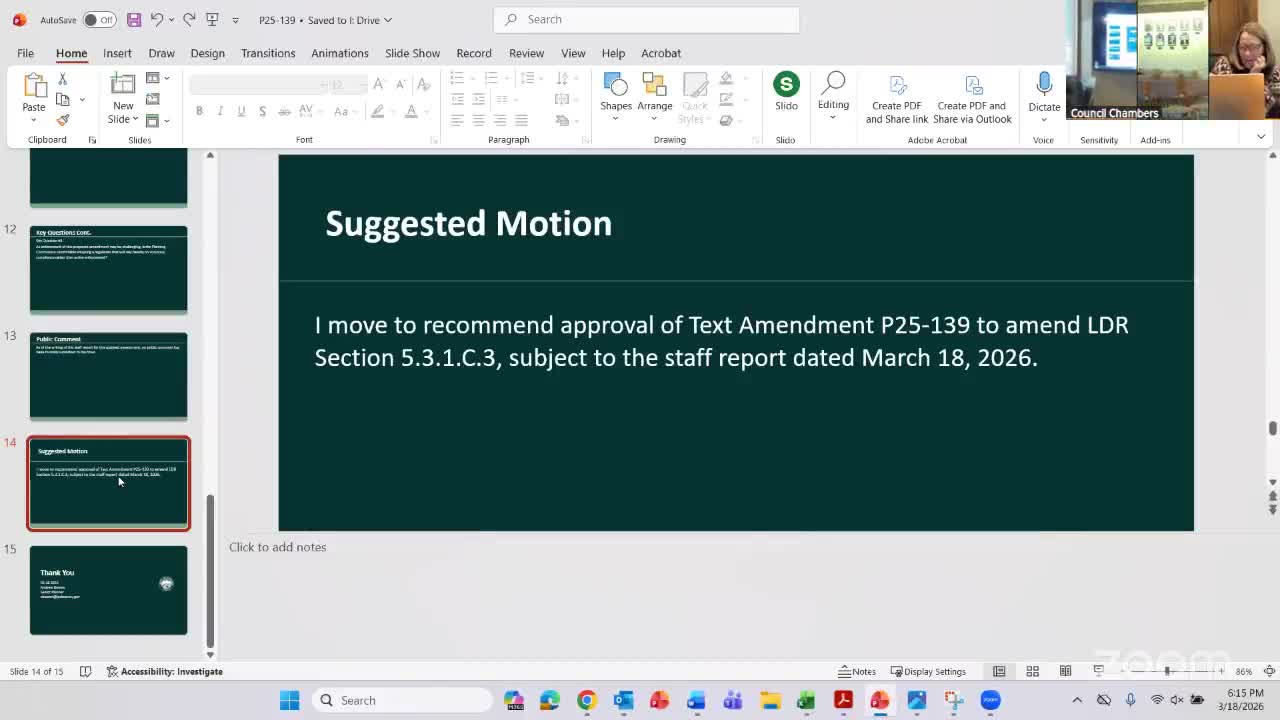Open Google Chrome from the taskbar
This screenshot has width=1280, height=720.
click(586, 700)
